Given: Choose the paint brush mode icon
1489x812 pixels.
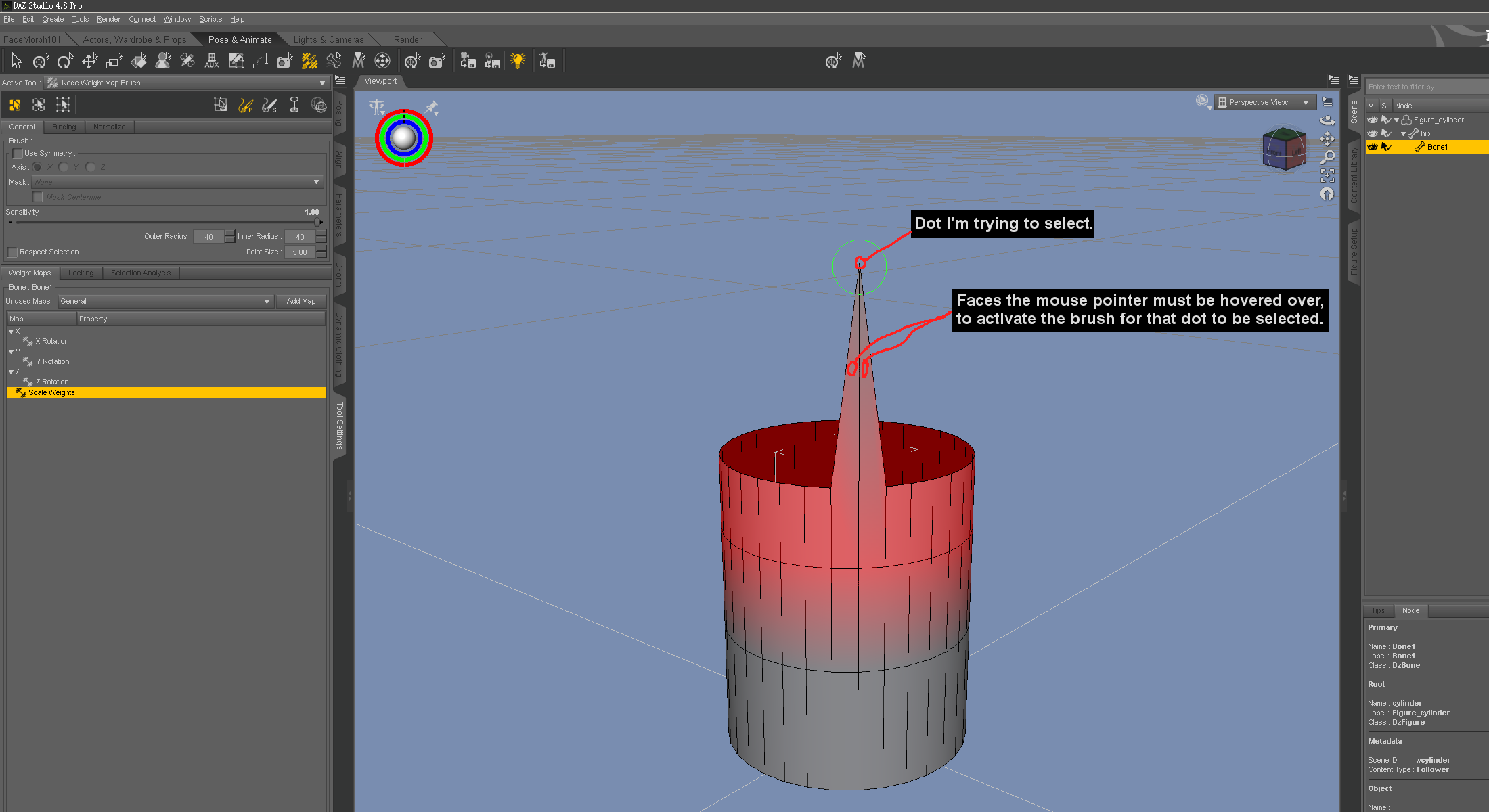Looking at the screenshot, I should 246,106.
